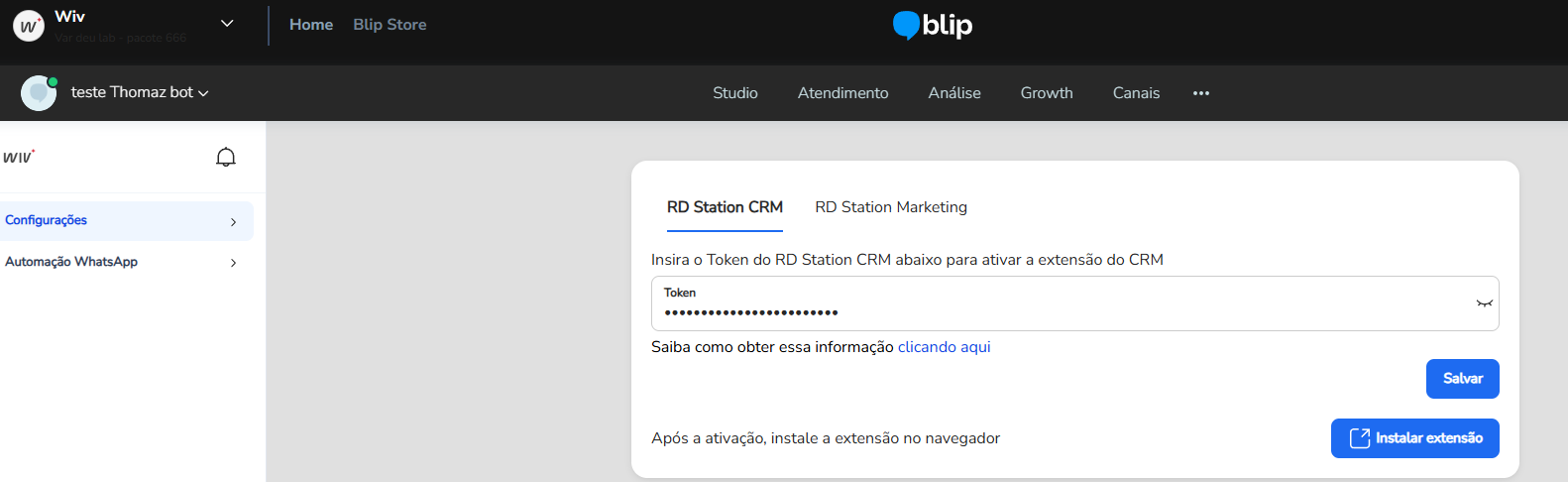Expand the Automação WhatsApp chevron
This screenshot has height=482, width=1568.
[x=234, y=263]
